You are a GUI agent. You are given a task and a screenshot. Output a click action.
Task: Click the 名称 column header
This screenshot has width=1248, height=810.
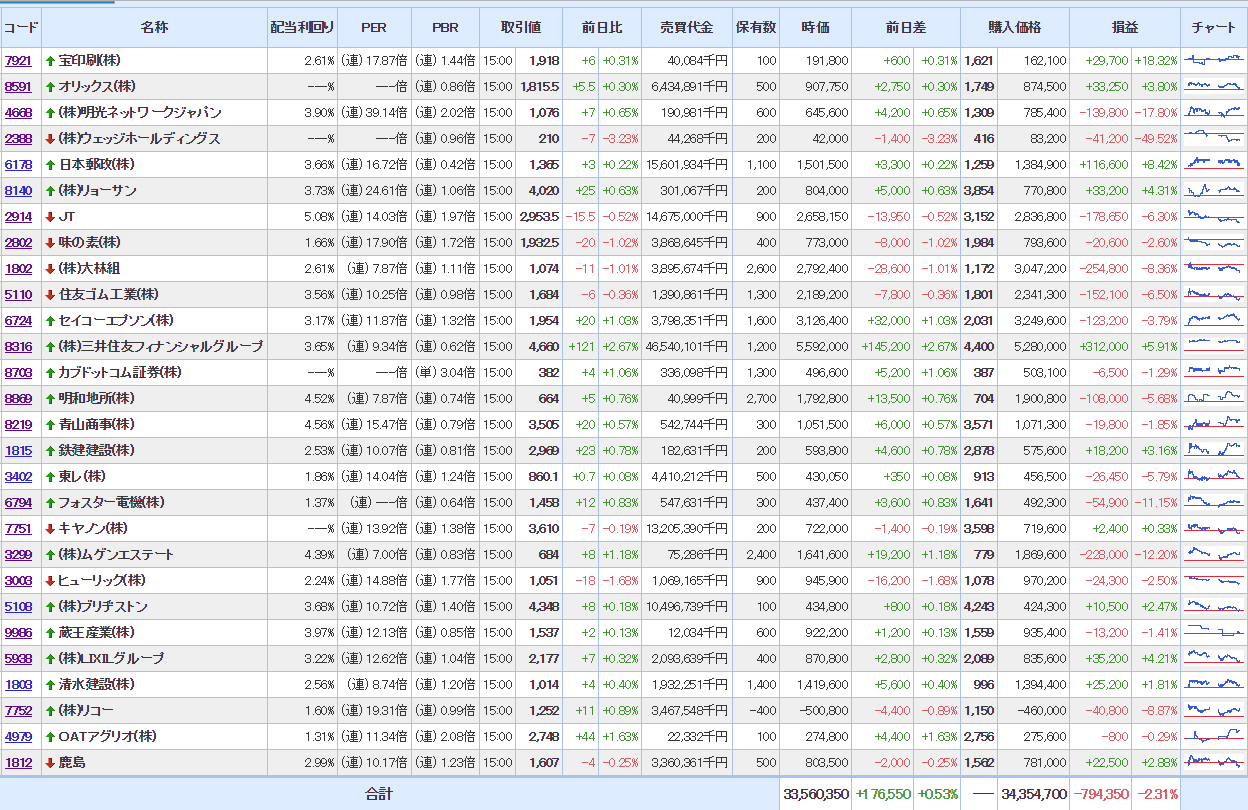point(154,28)
